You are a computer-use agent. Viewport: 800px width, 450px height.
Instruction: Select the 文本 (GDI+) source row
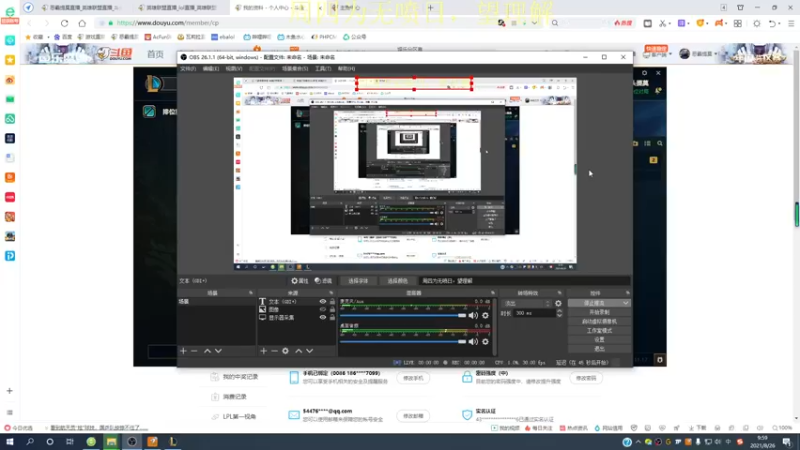point(296,302)
